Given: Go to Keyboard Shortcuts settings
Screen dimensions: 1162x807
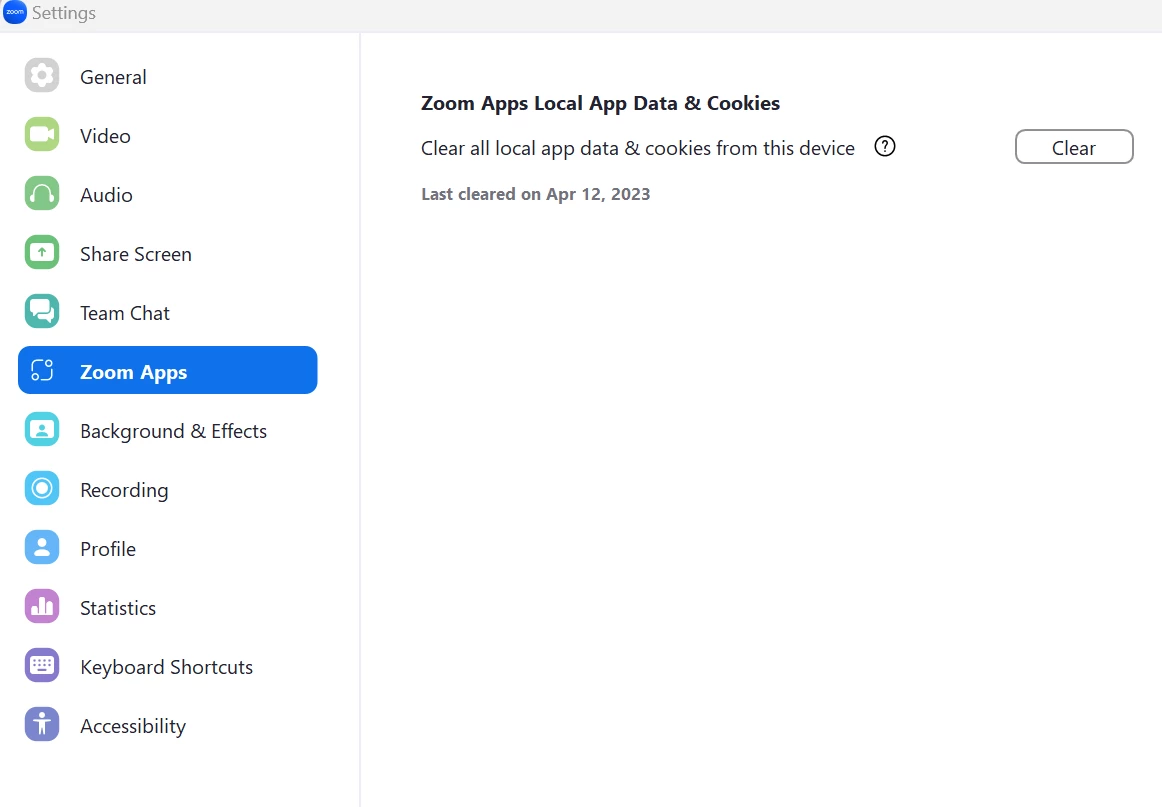Looking at the screenshot, I should [x=166, y=667].
